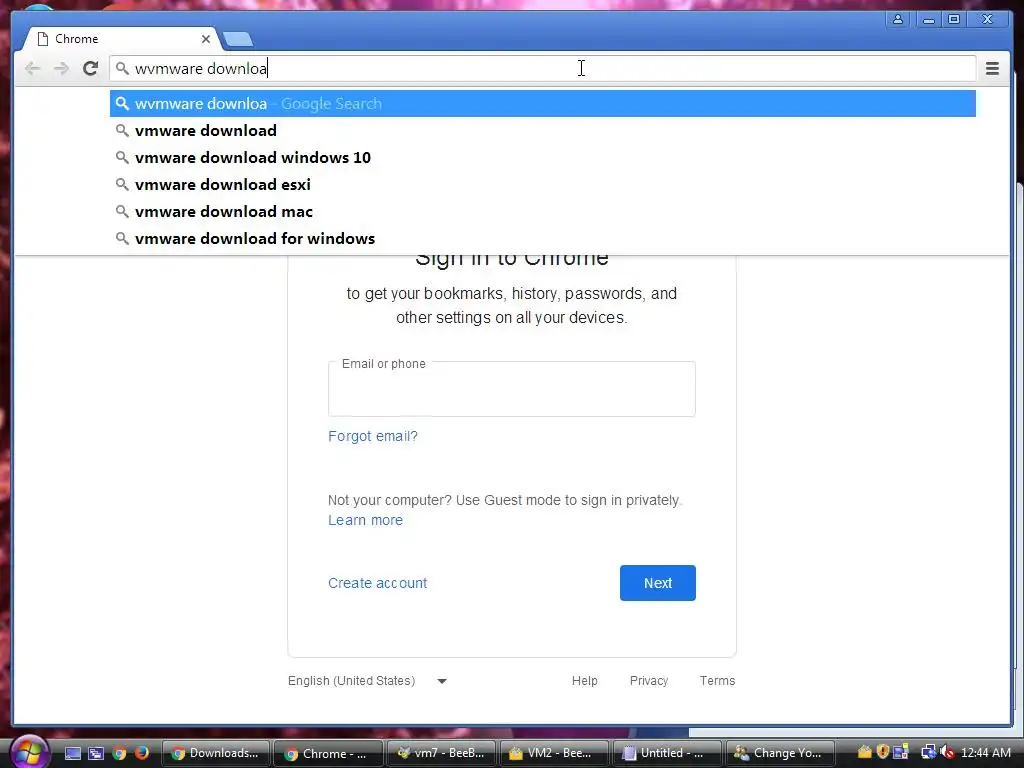The image size is (1024, 768).
Task: Switch to 'Chrome - ...' taskbar button
Action: click(x=328, y=753)
